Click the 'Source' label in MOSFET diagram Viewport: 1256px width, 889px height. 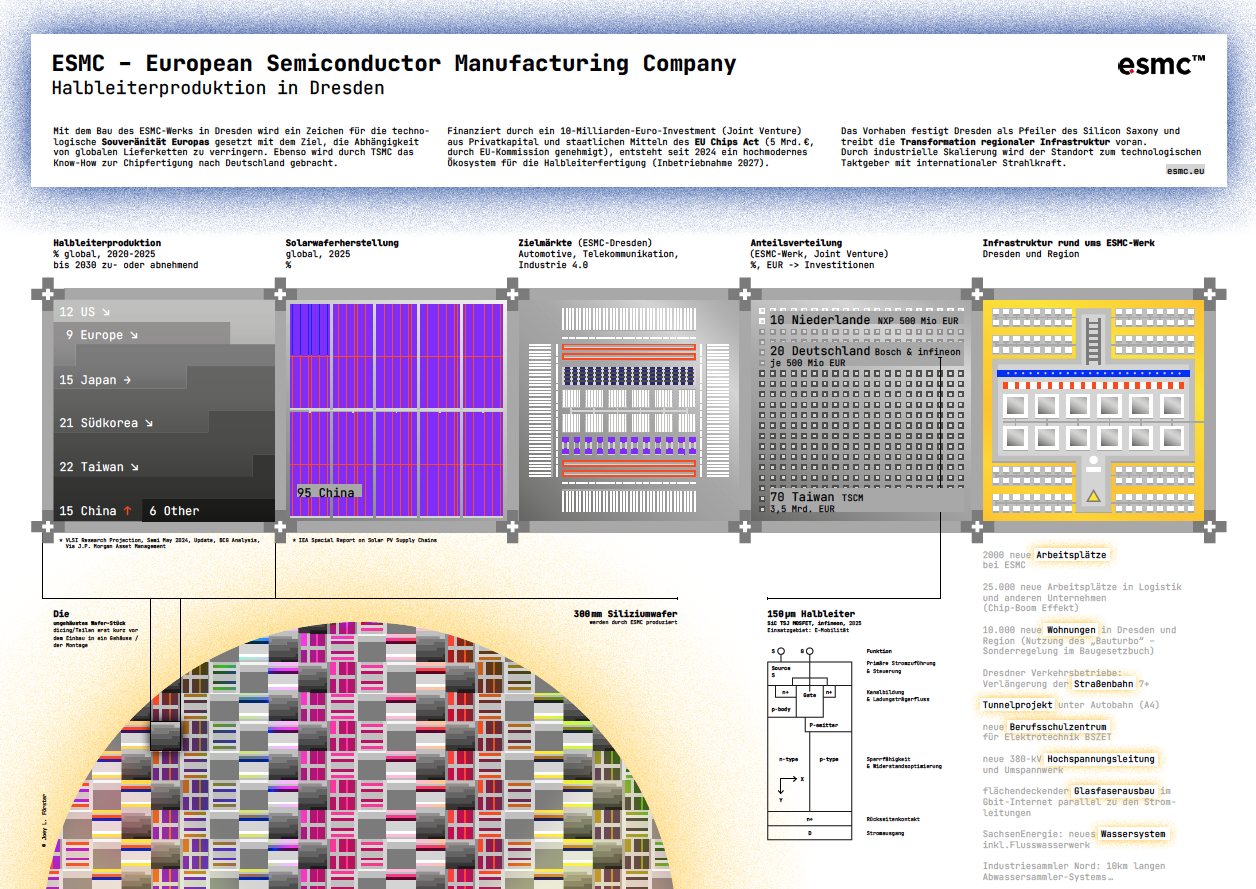(780, 668)
